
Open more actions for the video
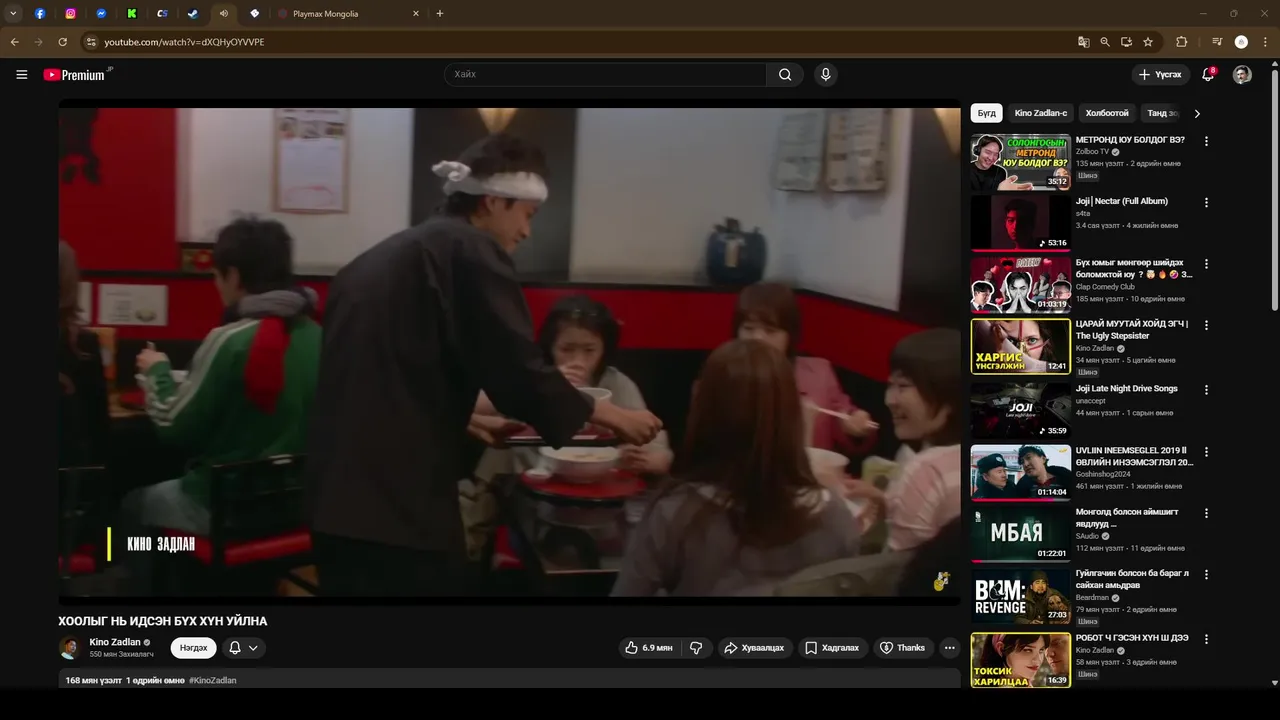click(950, 648)
